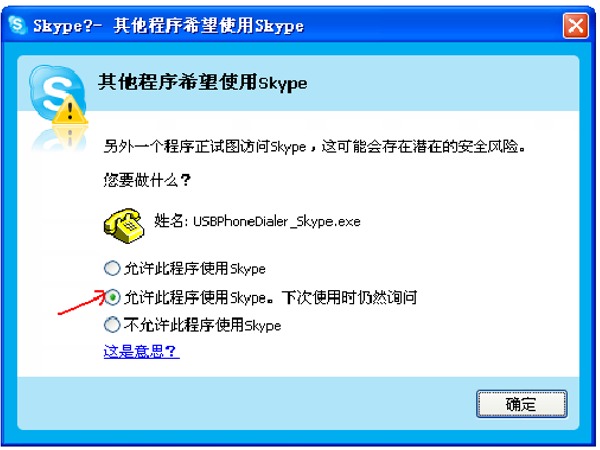Screen dimensions: 600x450
Task: Click the 姓名: label
Action: click(x=171, y=221)
